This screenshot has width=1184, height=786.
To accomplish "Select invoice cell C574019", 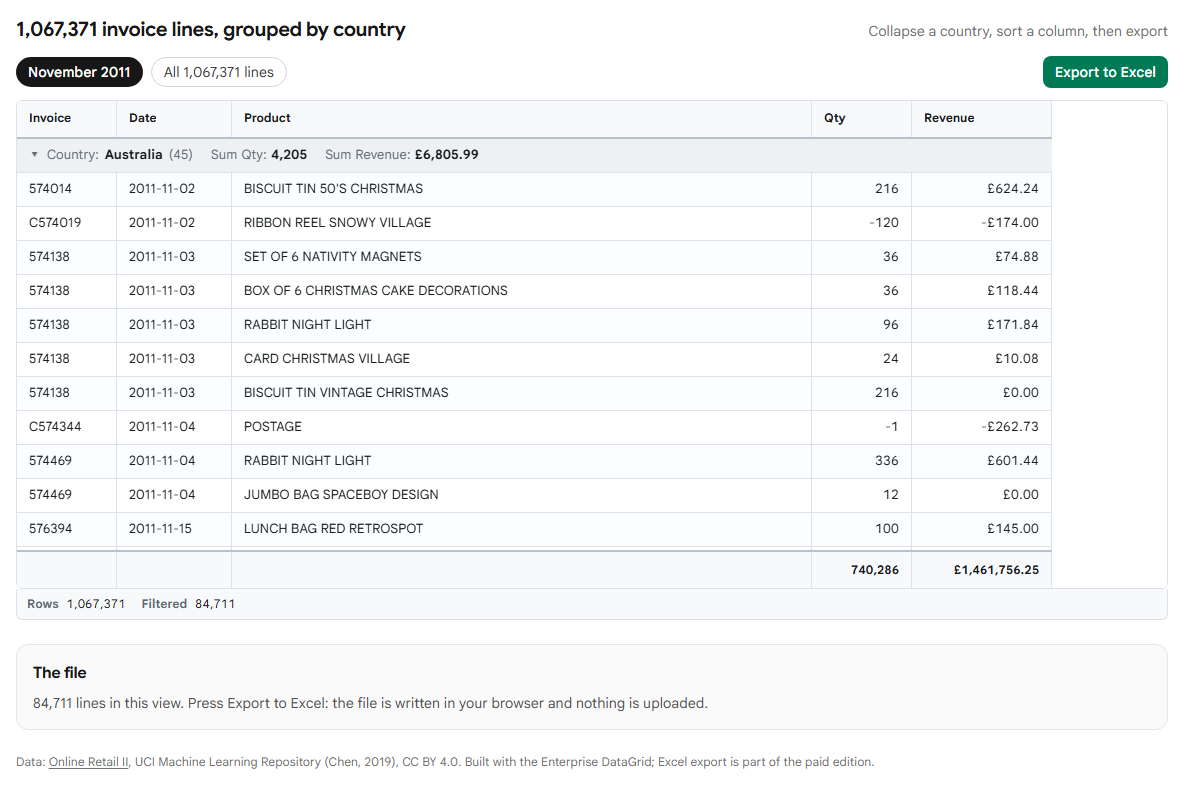I will coord(66,223).
